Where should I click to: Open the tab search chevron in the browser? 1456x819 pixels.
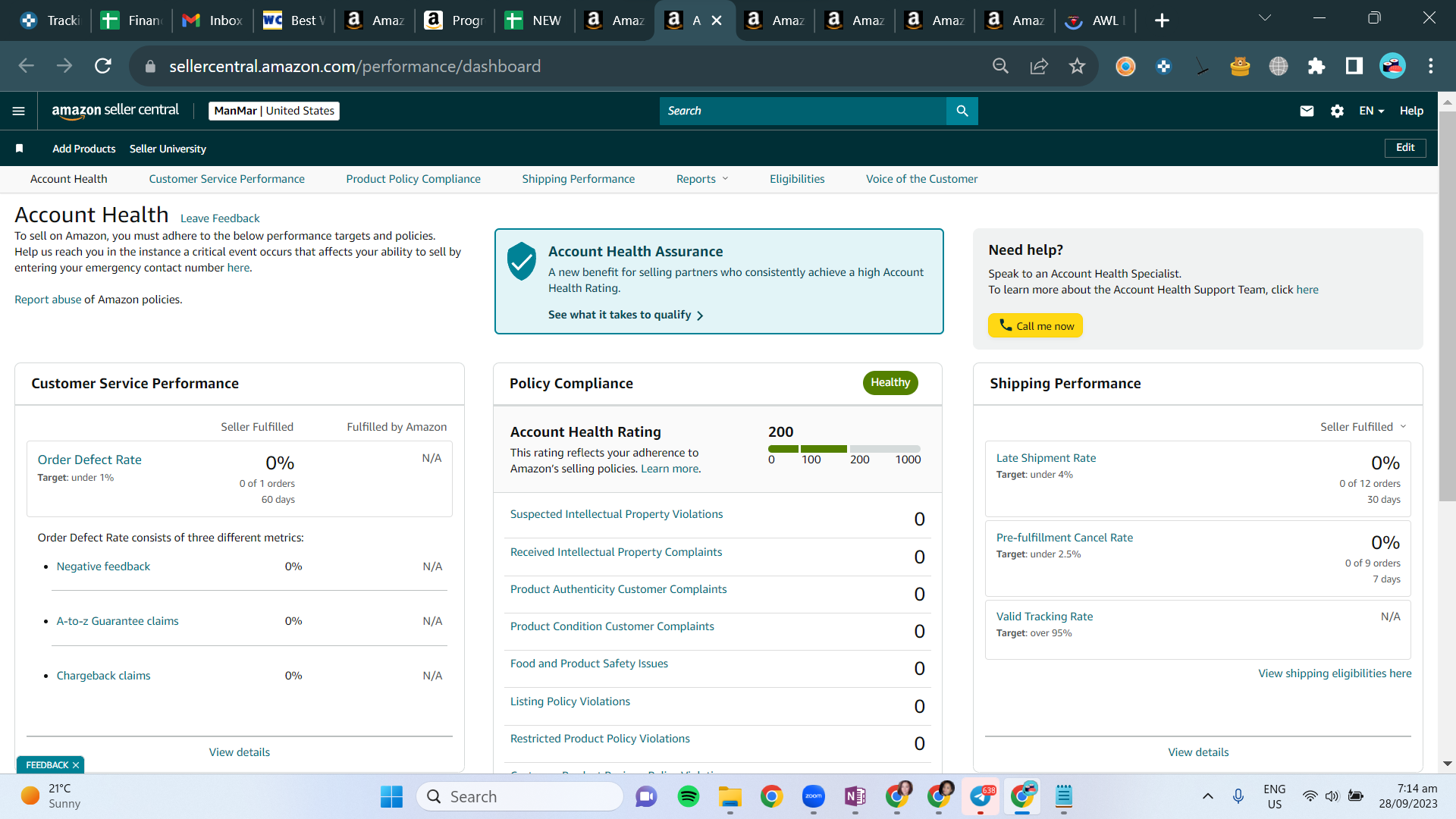[x=1265, y=18]
